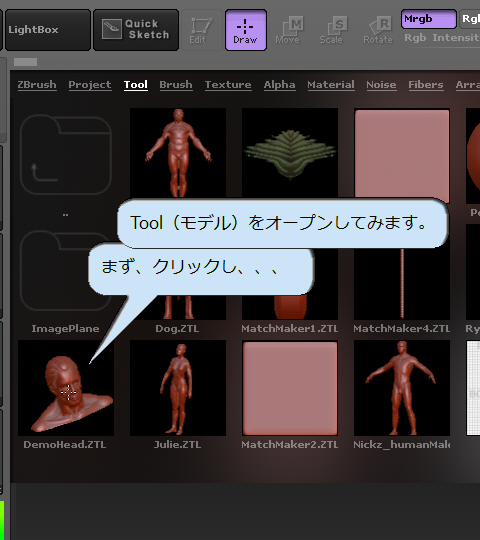
Task: Select the Rotate mode icon
Action: pos(378,30)
